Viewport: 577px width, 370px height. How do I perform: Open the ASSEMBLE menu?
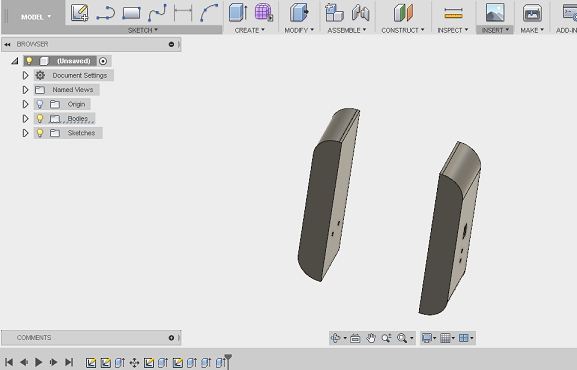(x=347, y=30)
